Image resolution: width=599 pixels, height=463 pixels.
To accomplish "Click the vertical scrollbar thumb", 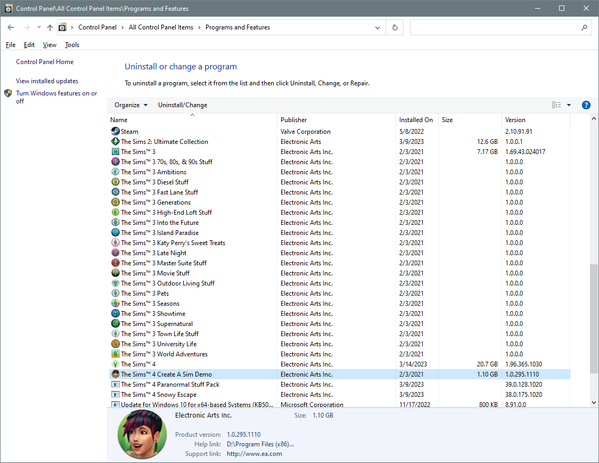I will click(593, 318).
